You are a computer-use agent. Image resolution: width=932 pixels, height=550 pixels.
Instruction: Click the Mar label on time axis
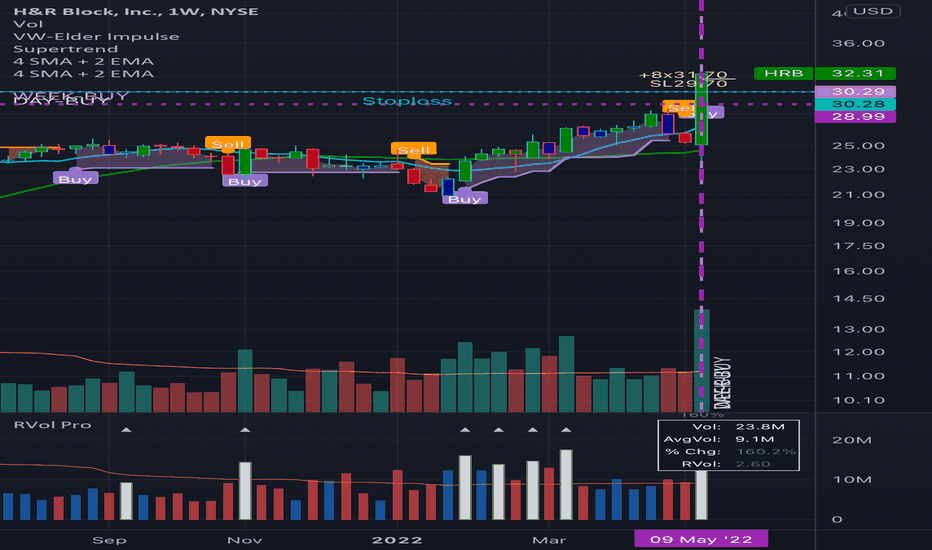pos(549,540)
